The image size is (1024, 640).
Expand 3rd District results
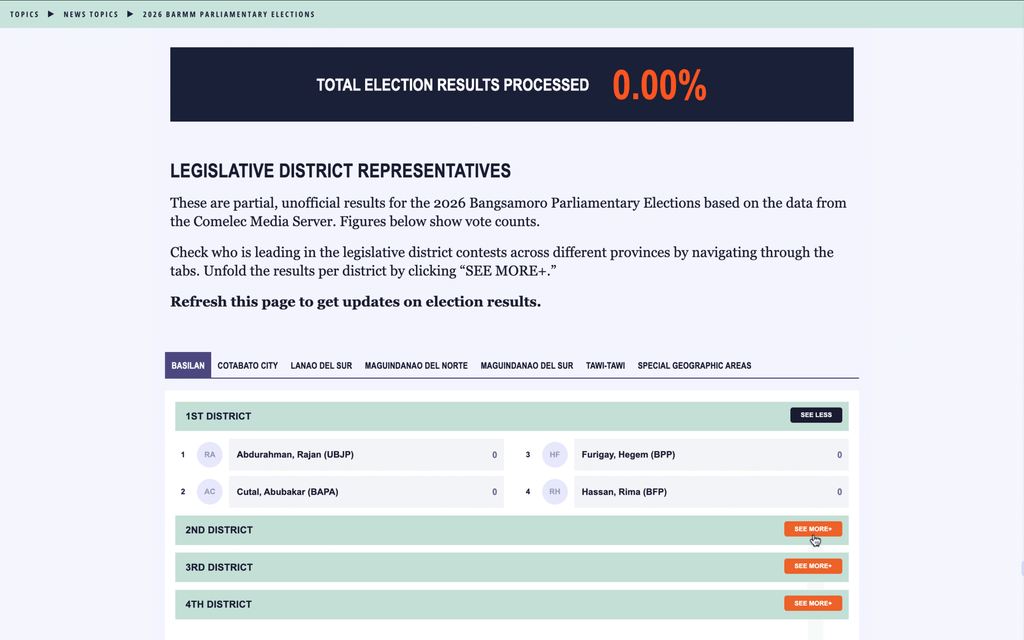tap(813, 566)
